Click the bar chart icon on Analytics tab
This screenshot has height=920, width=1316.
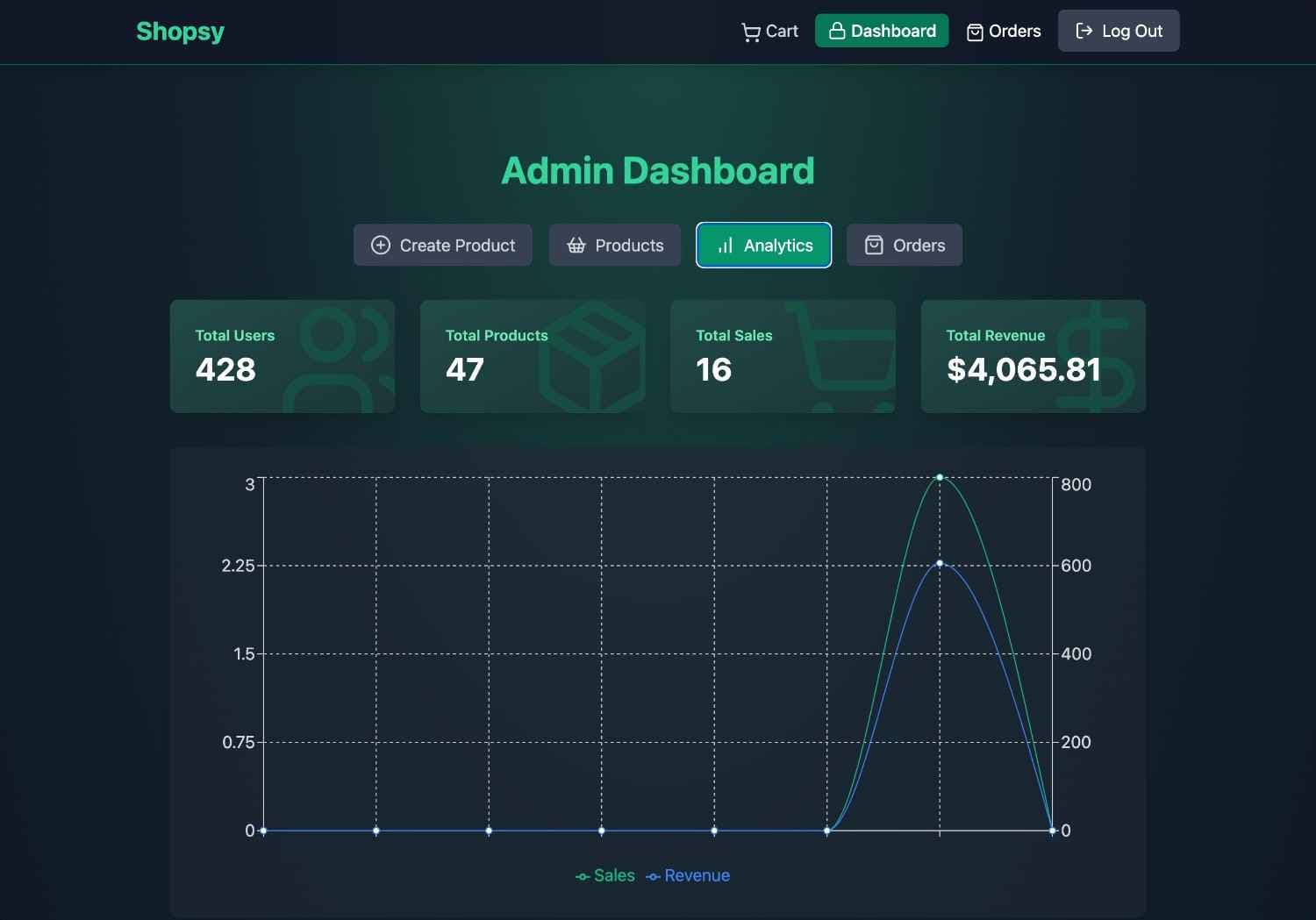(725, 246)
